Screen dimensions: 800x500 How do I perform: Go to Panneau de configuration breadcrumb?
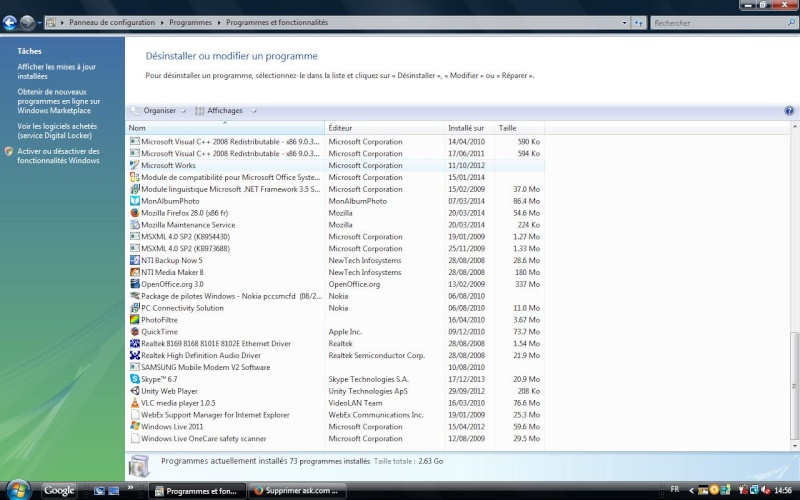pos(112,22)
